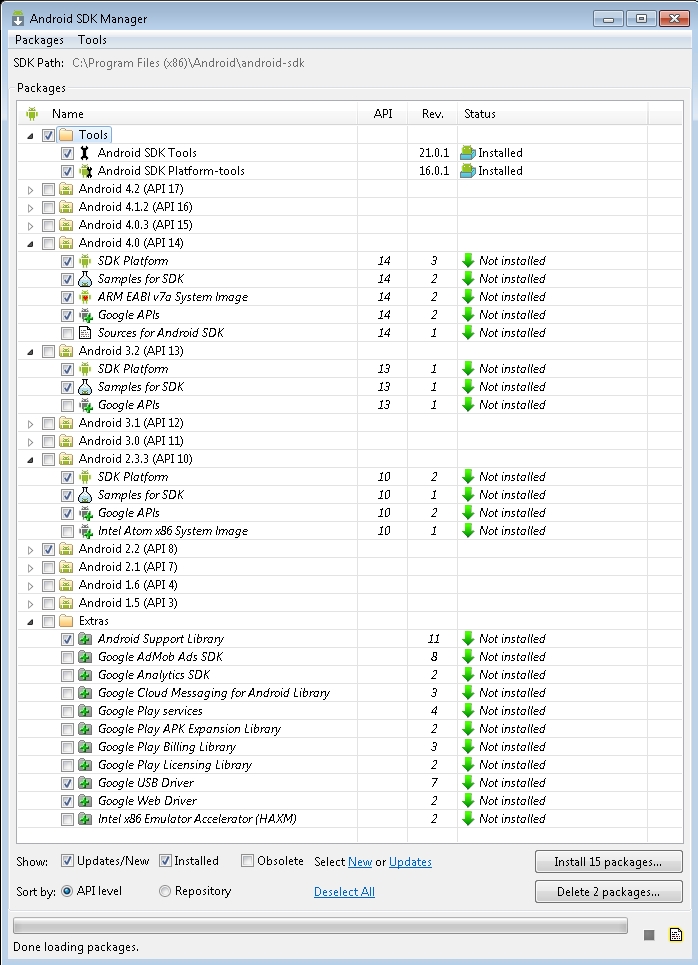
Task: Click the green download arrow for Google Web Driver
Action: pyautogui.click(x=468, y=801)
